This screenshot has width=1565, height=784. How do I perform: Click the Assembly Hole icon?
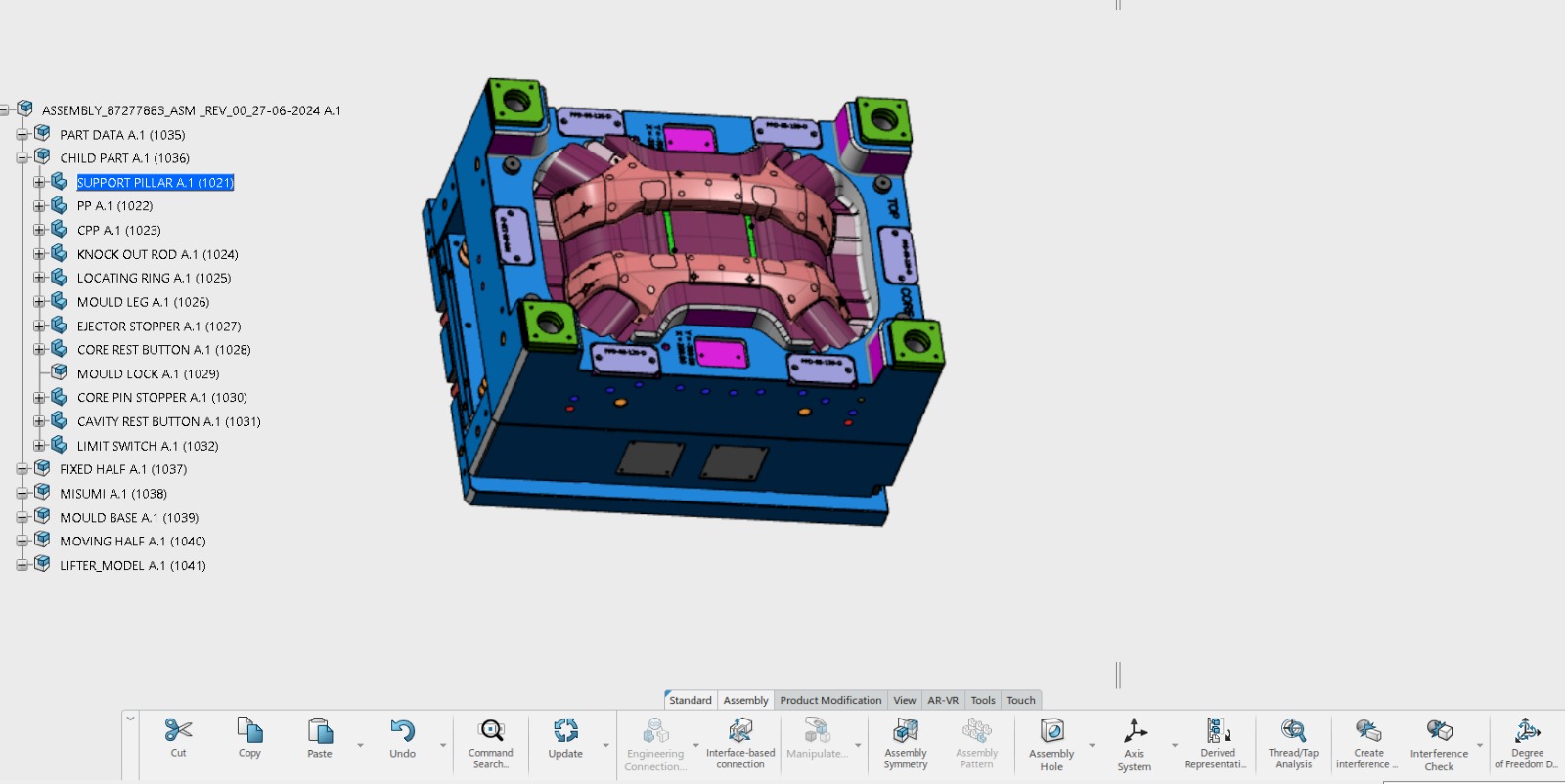pos(1051,731)
